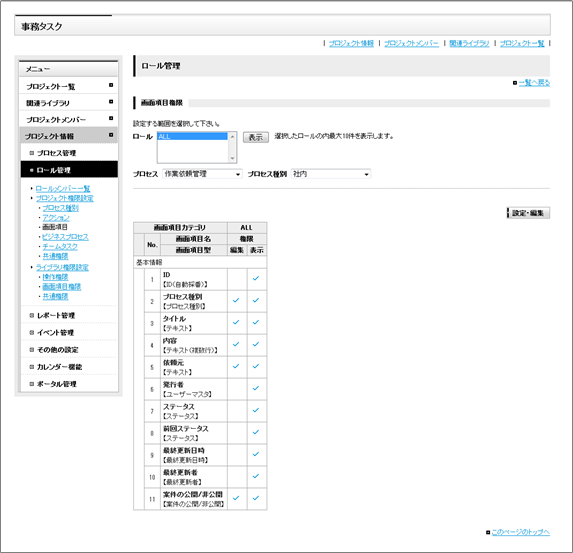This screenshot has height=553, width=573.
Task: Click square icon beside プロジェクトメンバー menu
Action: [x=111, y=118]
